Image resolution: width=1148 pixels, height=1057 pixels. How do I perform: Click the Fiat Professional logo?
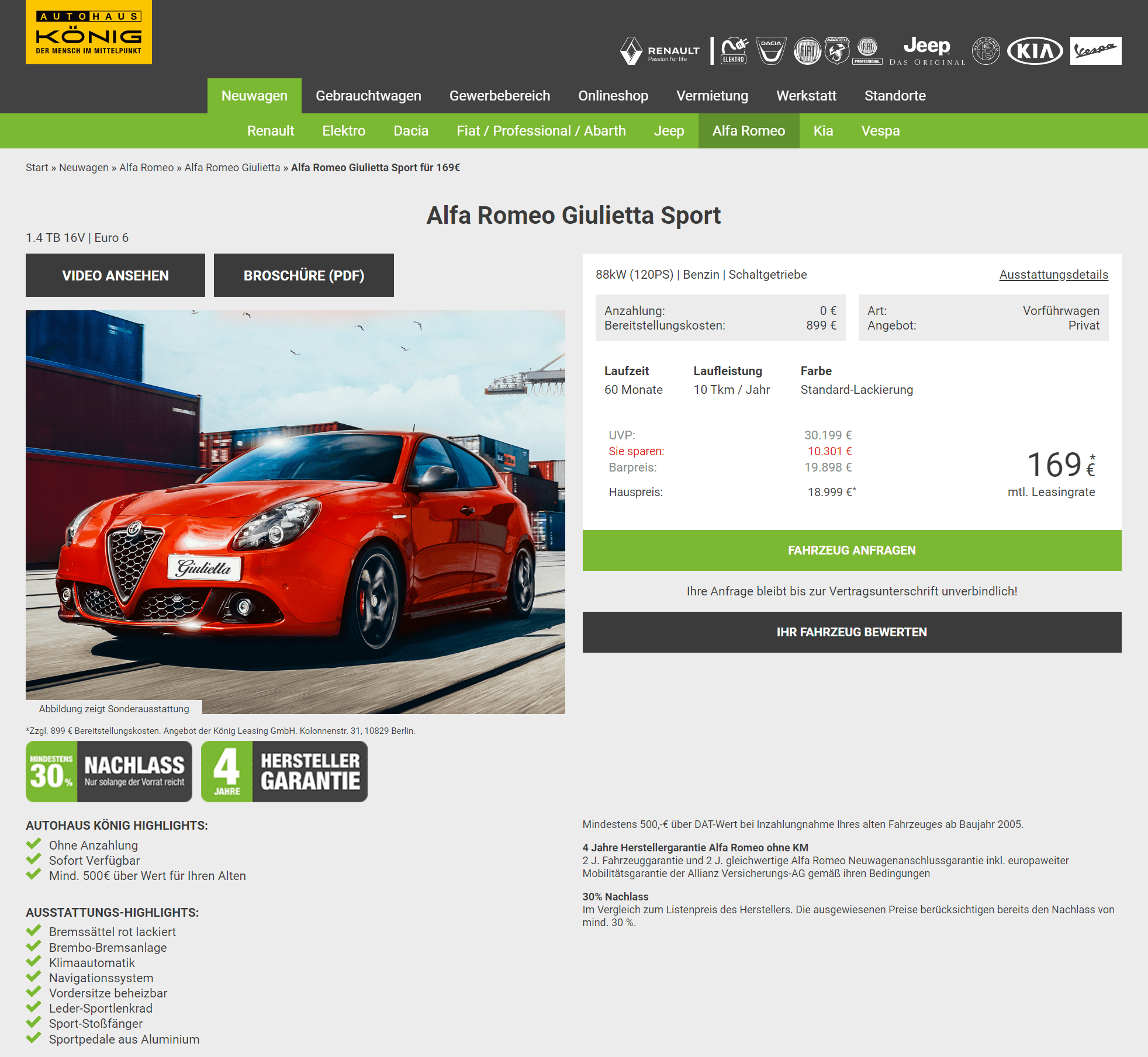[x=867, y=51]
